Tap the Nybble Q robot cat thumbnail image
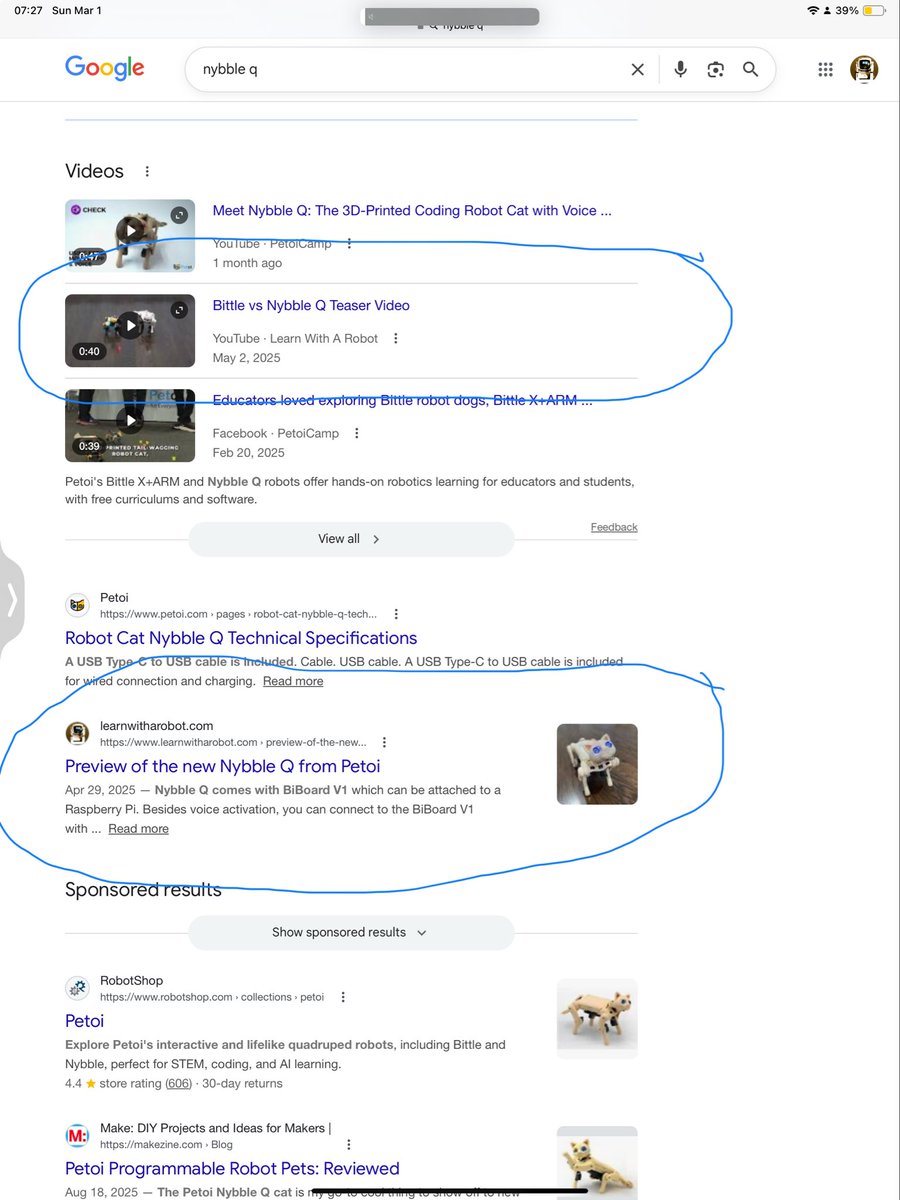This screenshot has height=1200, width=900. point(597,763)
